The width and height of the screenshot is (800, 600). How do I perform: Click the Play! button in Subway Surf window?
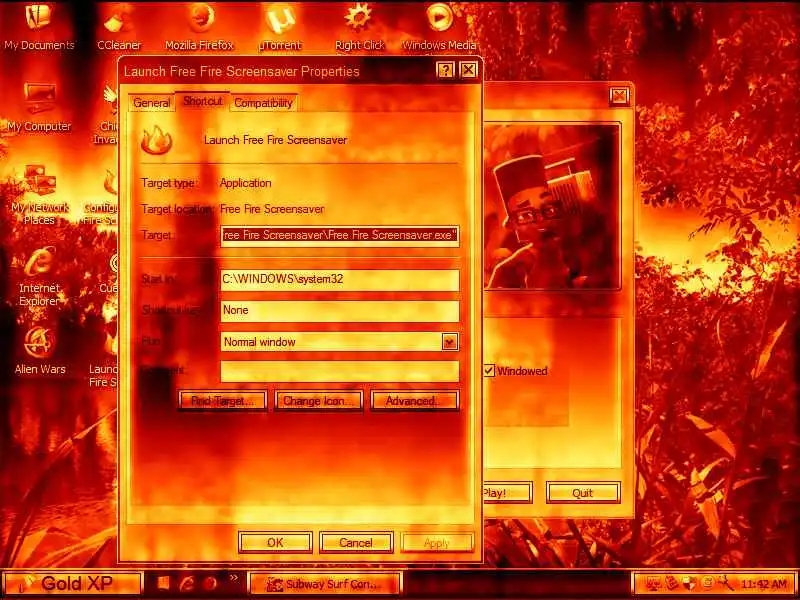(x=507, y=493)
